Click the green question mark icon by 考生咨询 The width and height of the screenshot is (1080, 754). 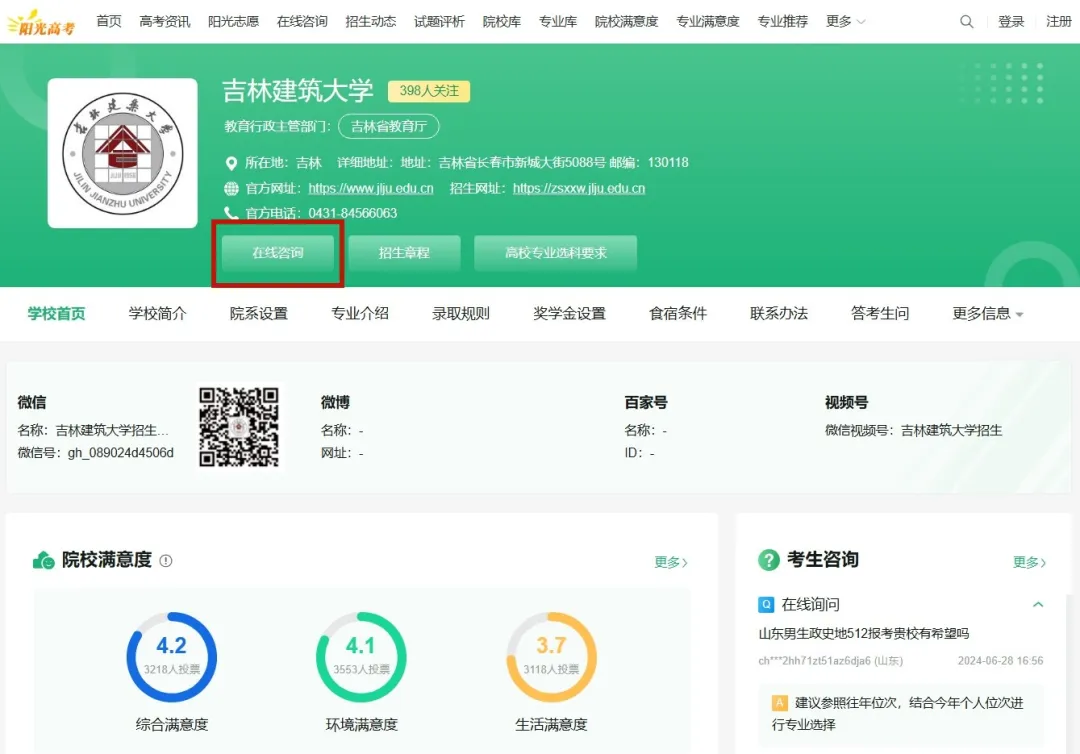pyautogui.click(x=769, y=560)
